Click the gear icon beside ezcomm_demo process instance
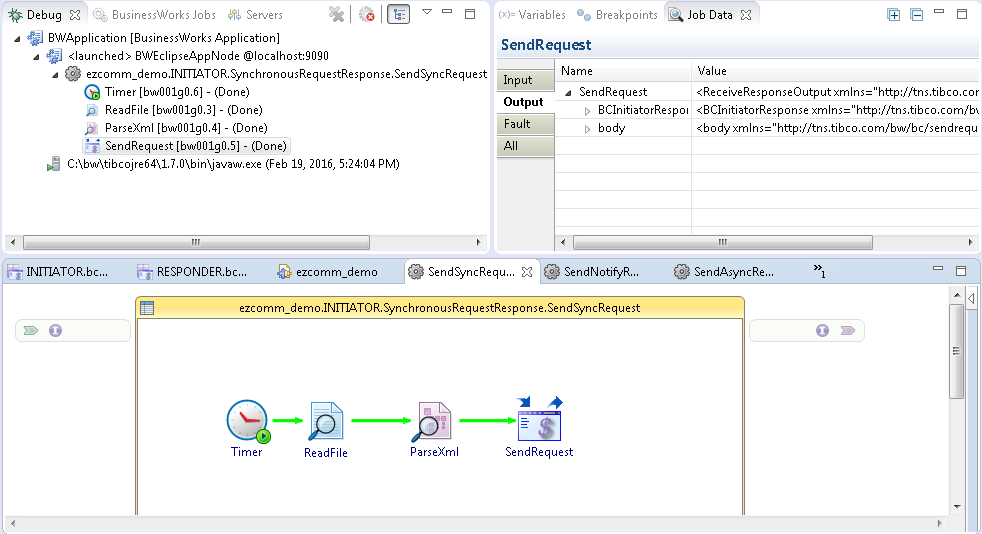The height and width of the screenshot is (534, 982). click(x=73, y=74)
